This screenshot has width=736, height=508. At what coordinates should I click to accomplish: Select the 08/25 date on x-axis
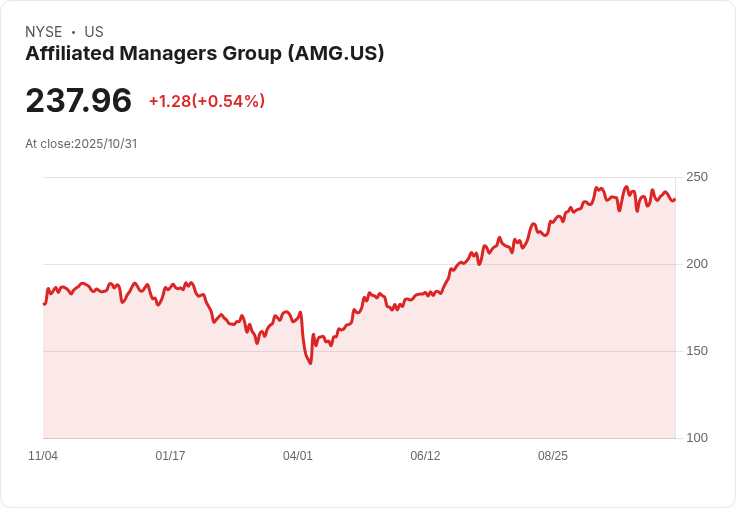[x=553, y=456]
